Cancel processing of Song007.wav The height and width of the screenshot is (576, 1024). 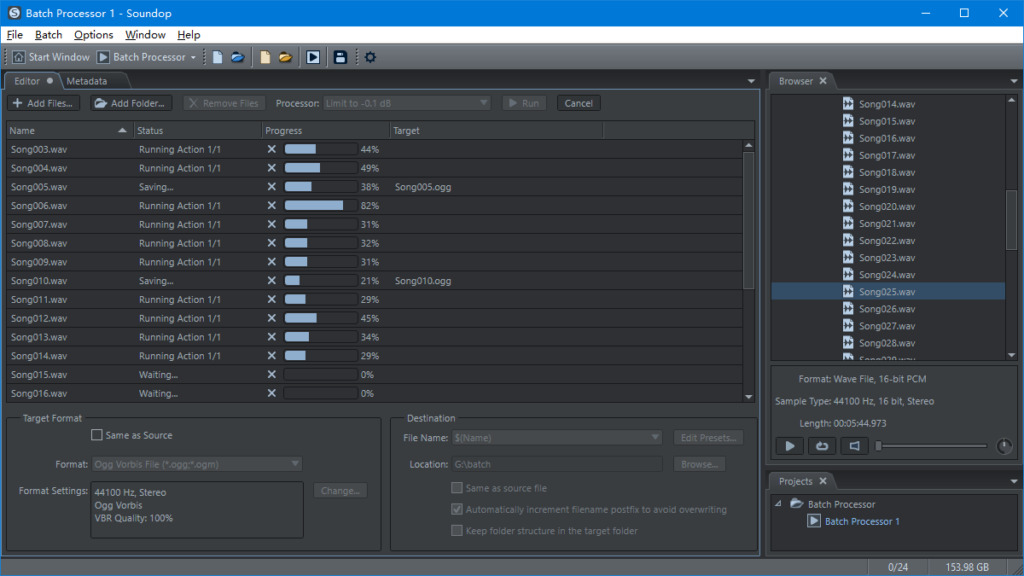[271, 224]
